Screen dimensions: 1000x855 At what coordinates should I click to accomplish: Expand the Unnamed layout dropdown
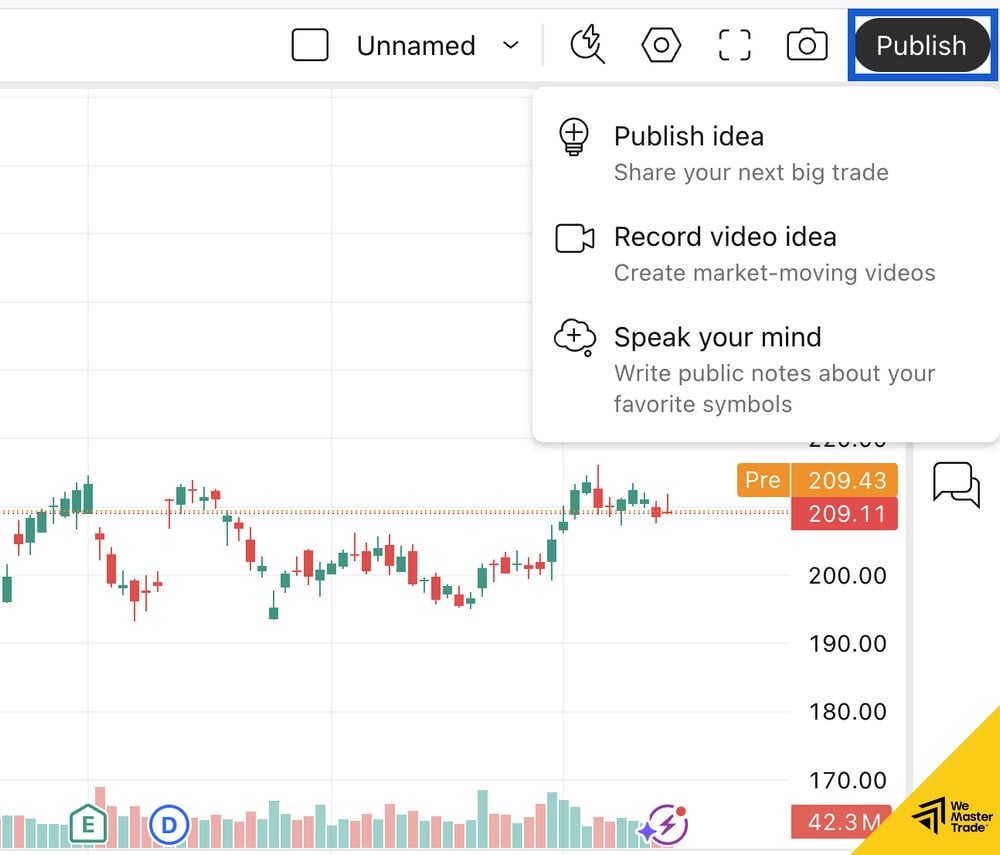pos(511,45)
